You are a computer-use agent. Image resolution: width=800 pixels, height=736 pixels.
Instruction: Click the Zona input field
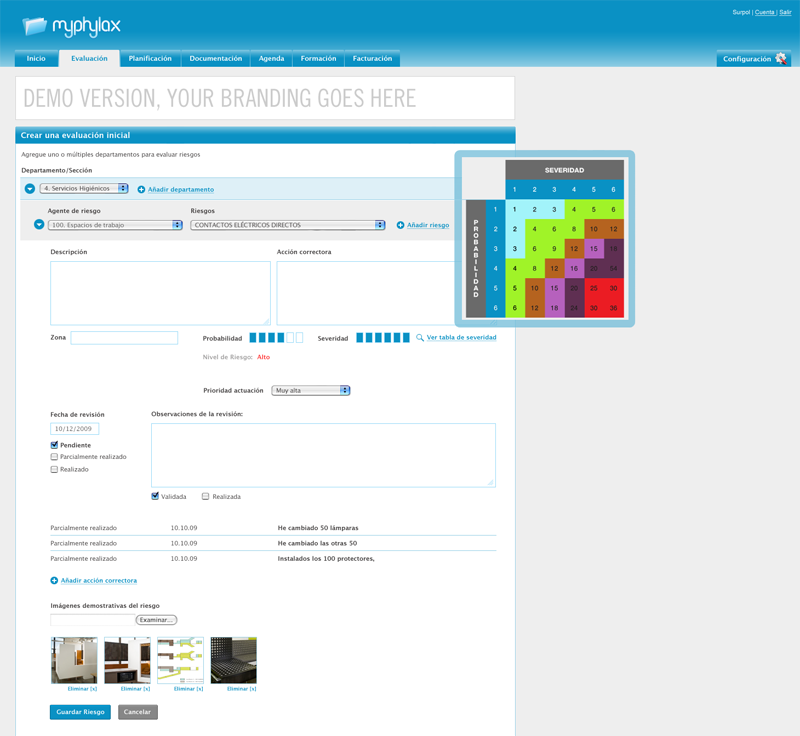pos(124,338)
